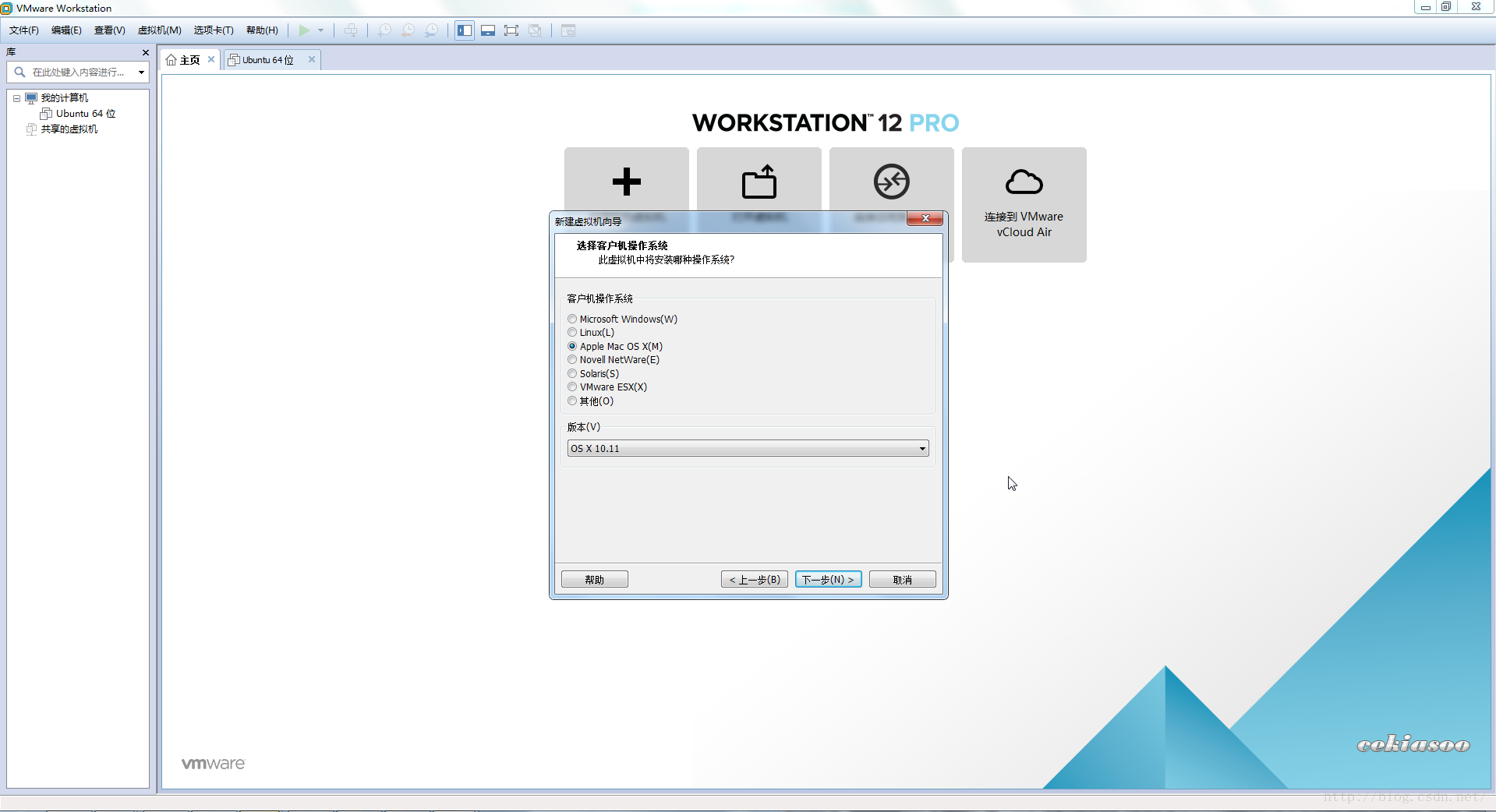Close the 主页 tab
The width and height of the screenshot is (1496, 812).
(x=211, y=59)
